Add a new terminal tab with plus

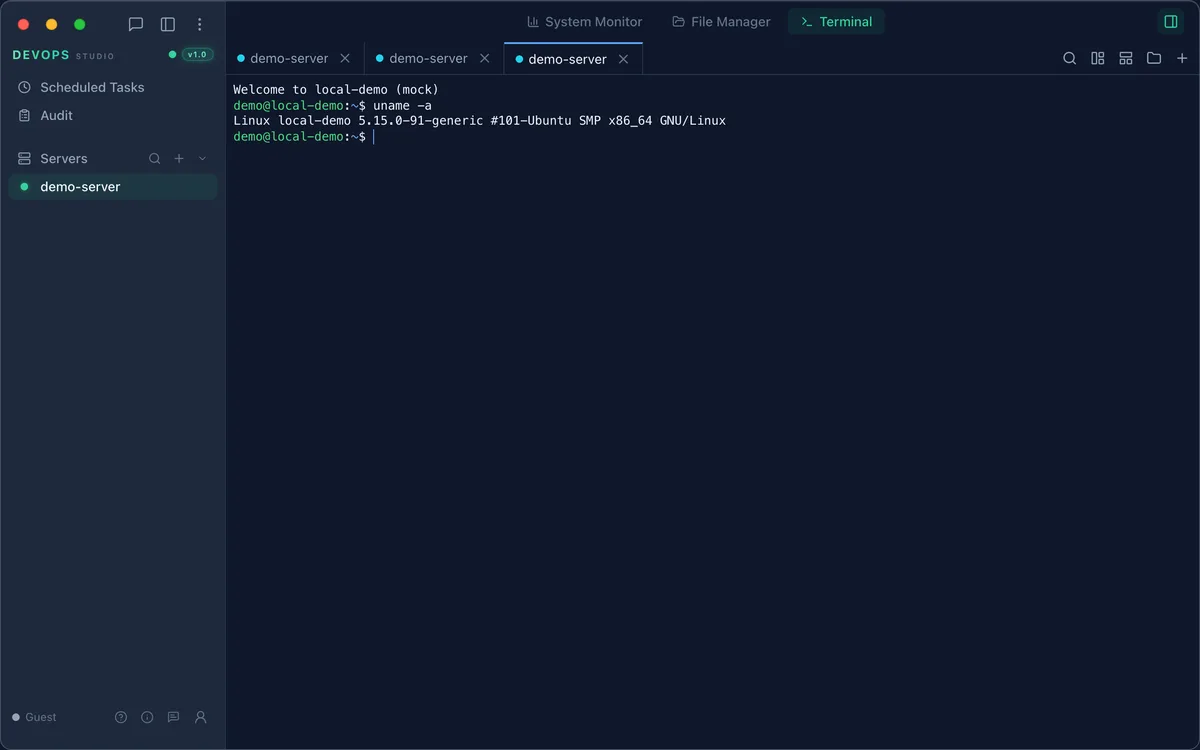(x=1181, y=59)
